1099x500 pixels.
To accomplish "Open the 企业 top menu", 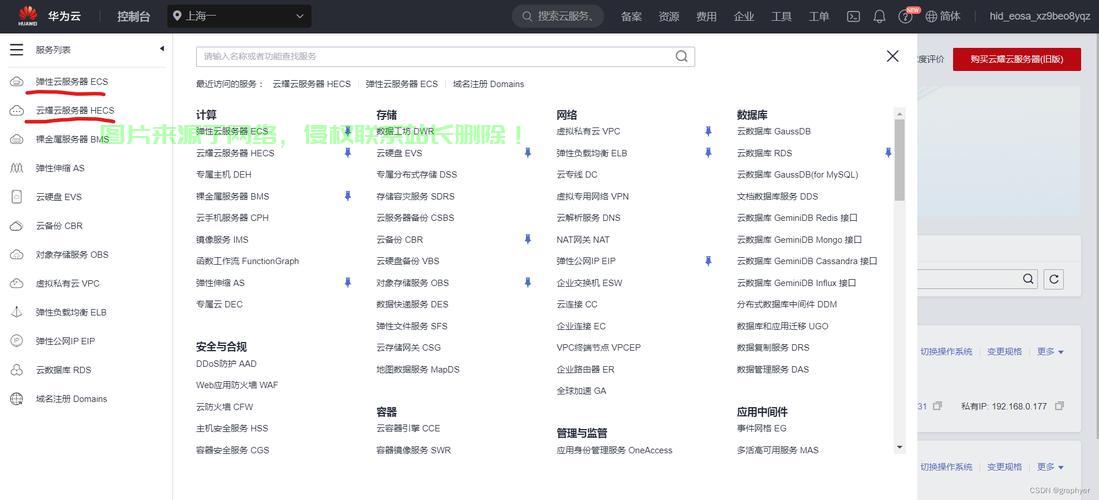I will point(744,16).
